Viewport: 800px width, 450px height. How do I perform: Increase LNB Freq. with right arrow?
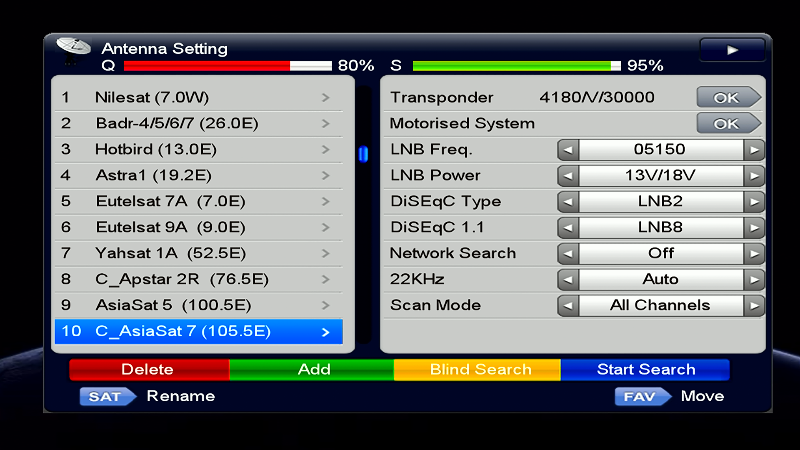[x=754, y=149]
